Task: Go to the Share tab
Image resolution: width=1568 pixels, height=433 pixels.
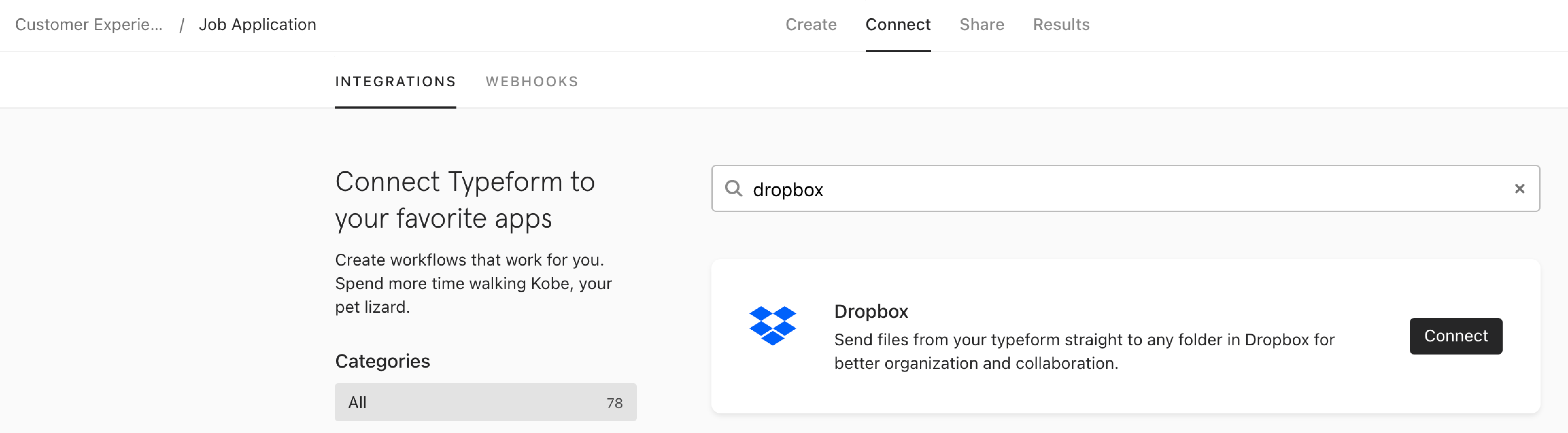Action: tap(981, 24)
